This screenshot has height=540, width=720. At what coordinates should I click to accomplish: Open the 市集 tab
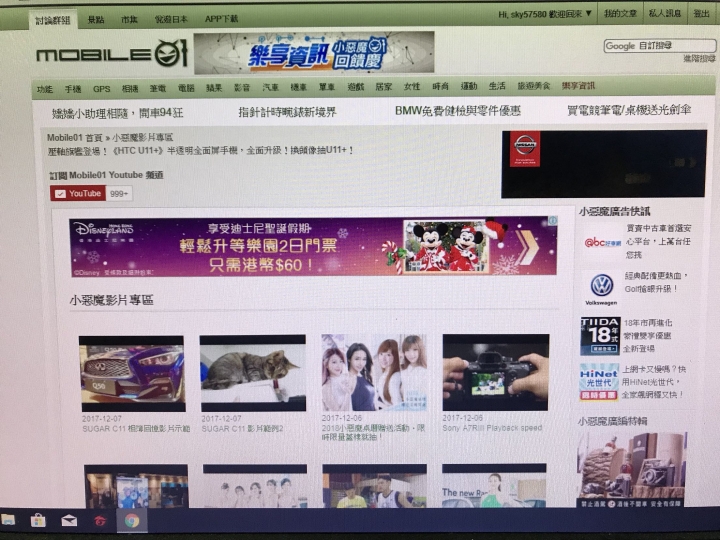[x=129, y=19]
